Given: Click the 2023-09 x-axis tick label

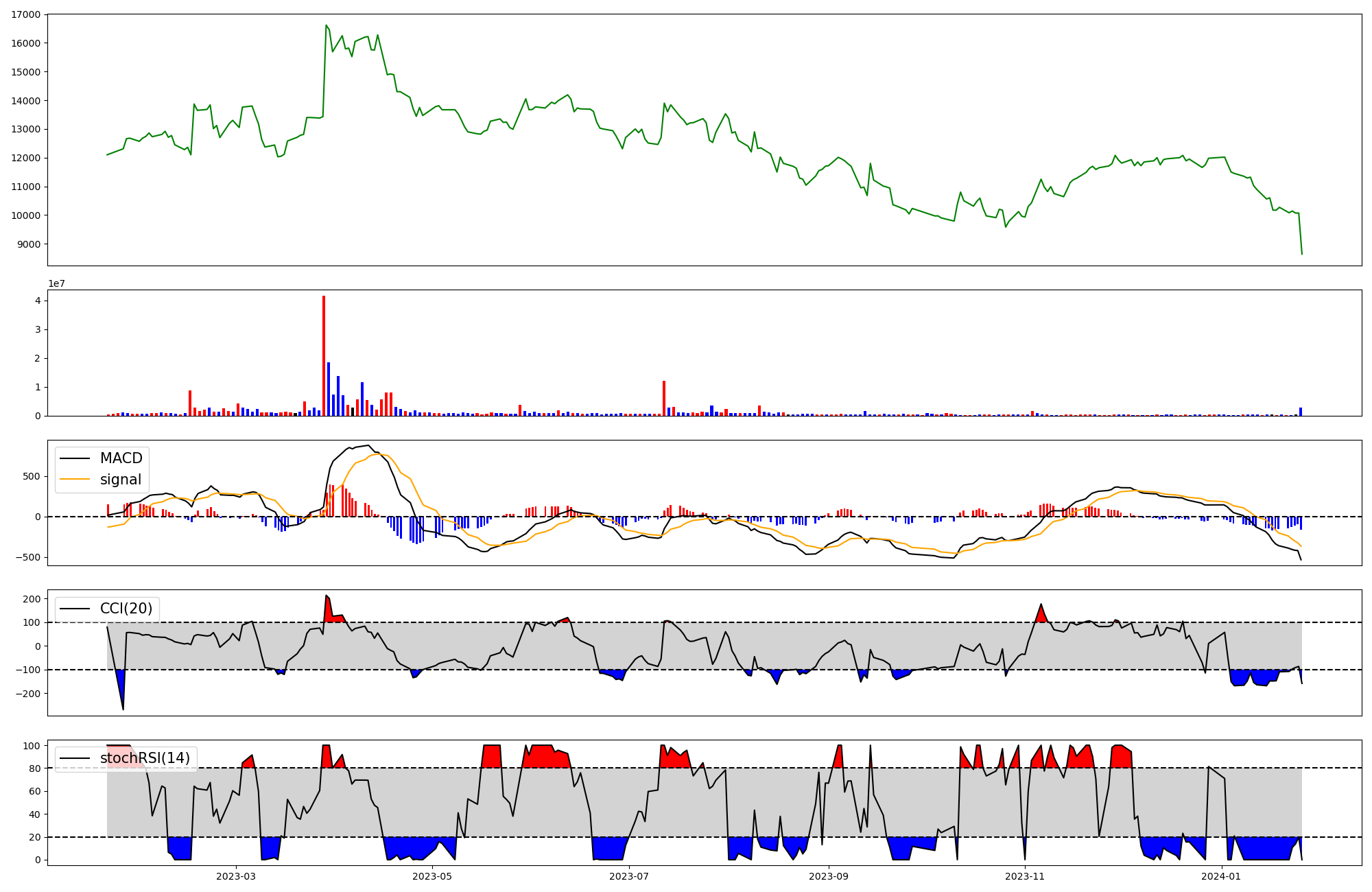Looking at the screenshot, I should [829, 876].
